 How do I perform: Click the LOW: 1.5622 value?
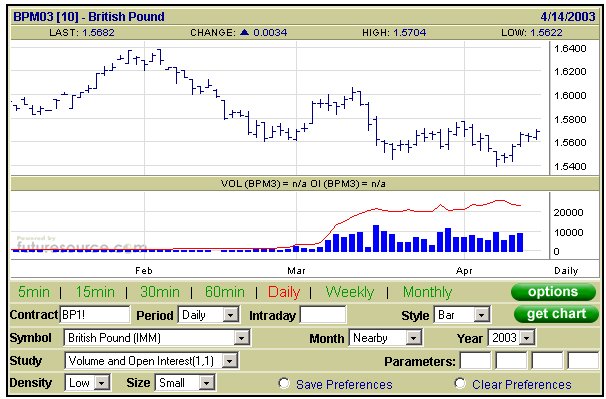[531, 32]
